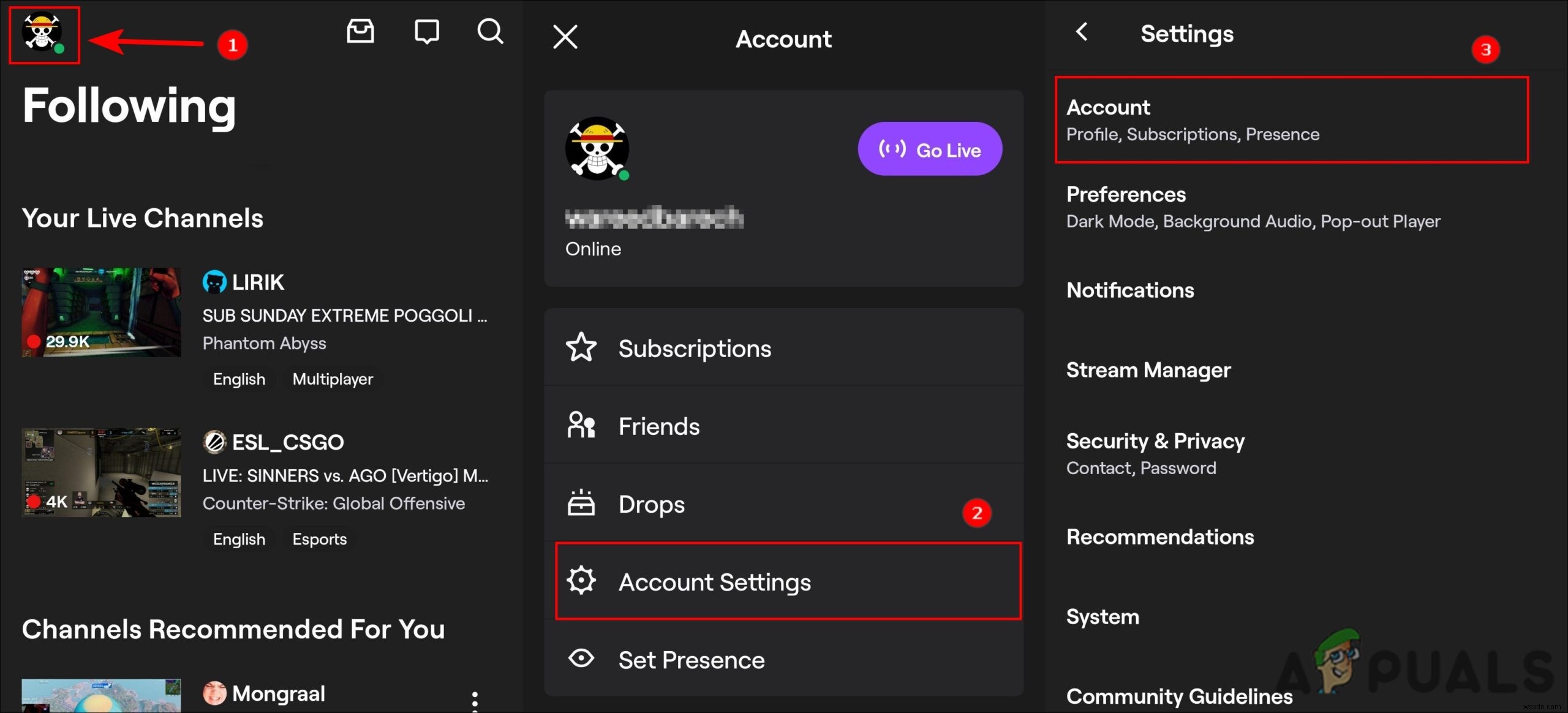Close the Account panel with the X
The width and height of the screenshot is (1568, 713).
pyautogui.click(x=564, y=37)
